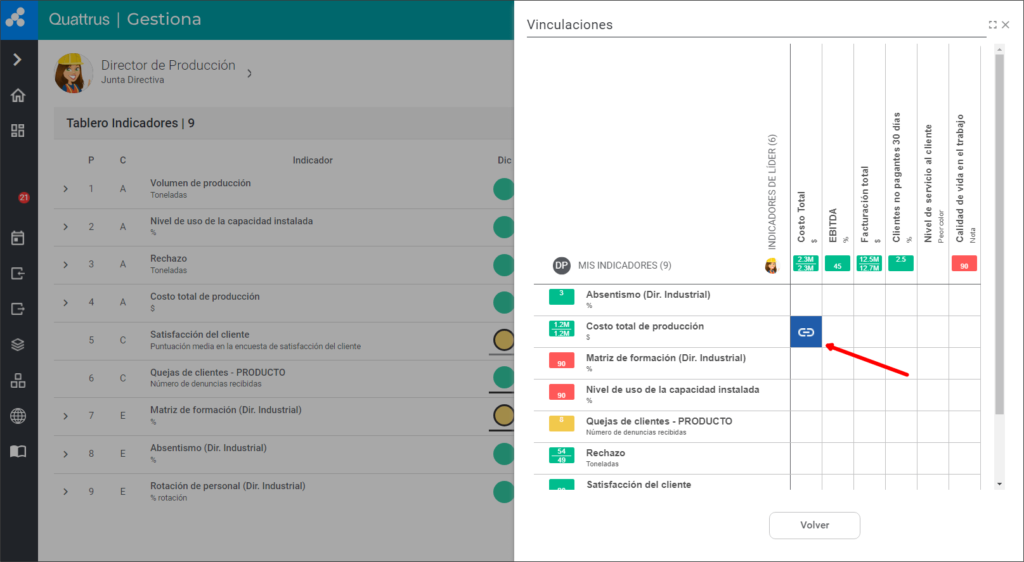This screenshot has width=1024, height=562.
Task: Open the book manual icon in sidebar
Action: pyautogui.click(x=18, y=452)
